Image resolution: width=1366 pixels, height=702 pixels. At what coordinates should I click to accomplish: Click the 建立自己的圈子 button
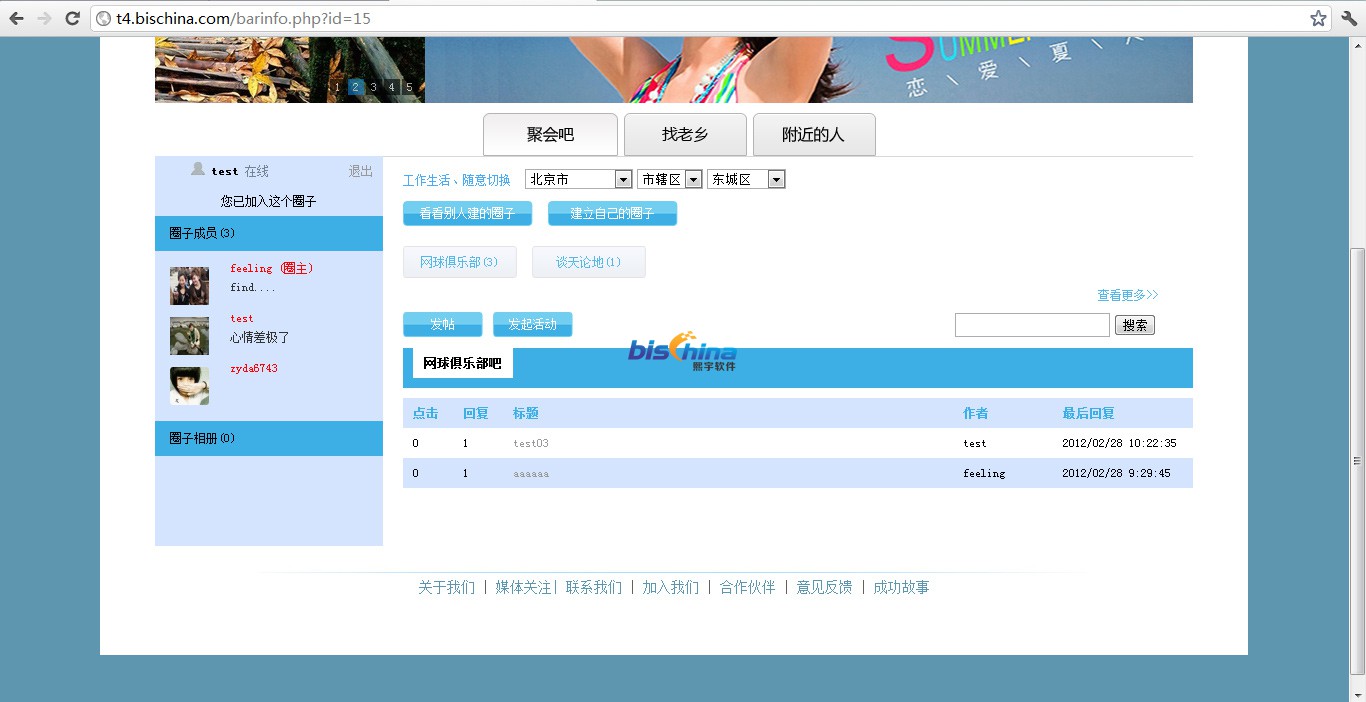pyautogui.click(x=612, y=213)
